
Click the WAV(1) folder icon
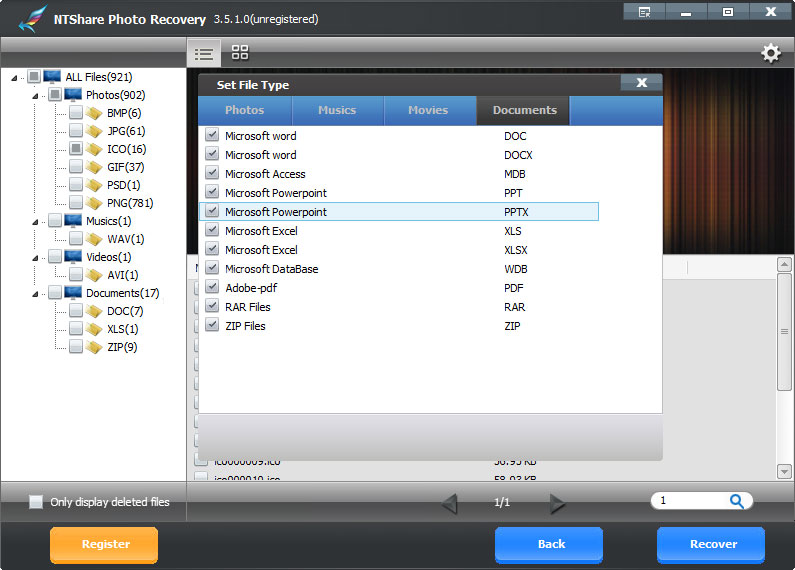coord(94,239)
